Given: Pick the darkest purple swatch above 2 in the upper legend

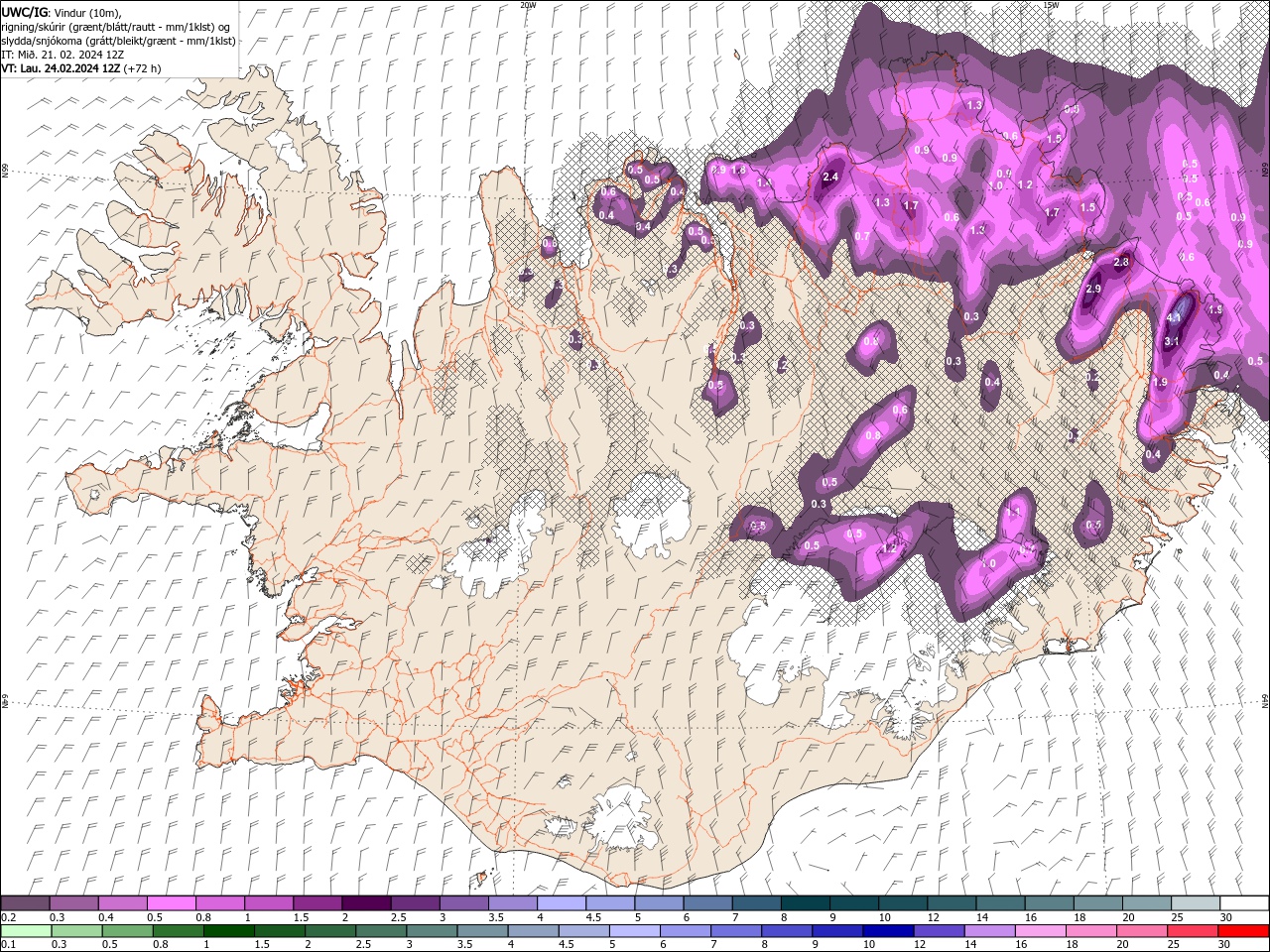Looking at the screenshot, I should (x=366, y=902).
